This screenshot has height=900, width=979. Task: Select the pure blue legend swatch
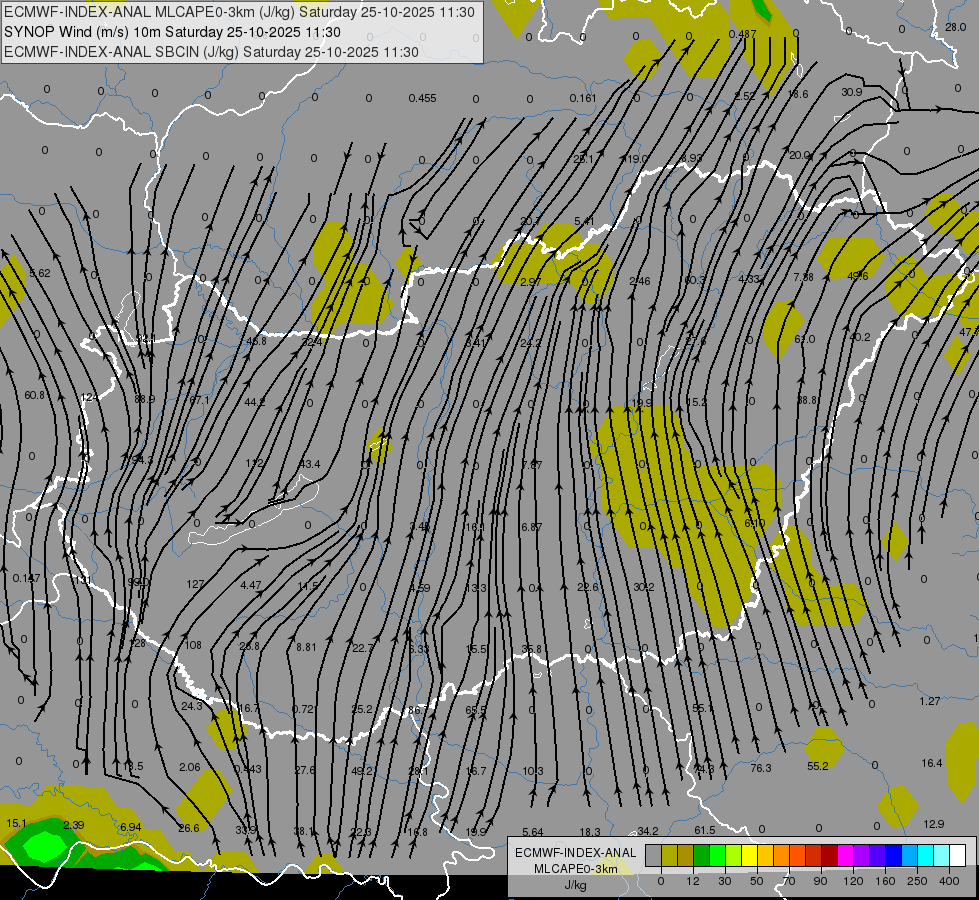[894, 855]
